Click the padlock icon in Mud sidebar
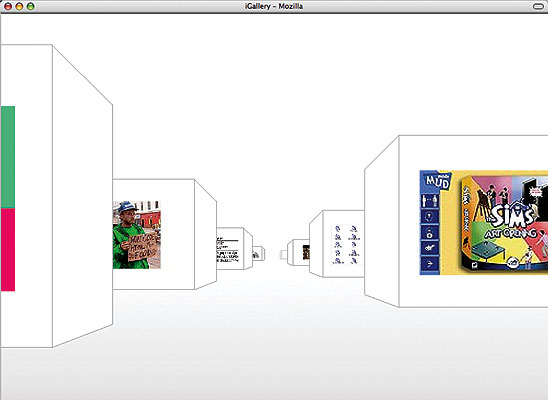The image size is (548, 400). click(x=430, y=232)
